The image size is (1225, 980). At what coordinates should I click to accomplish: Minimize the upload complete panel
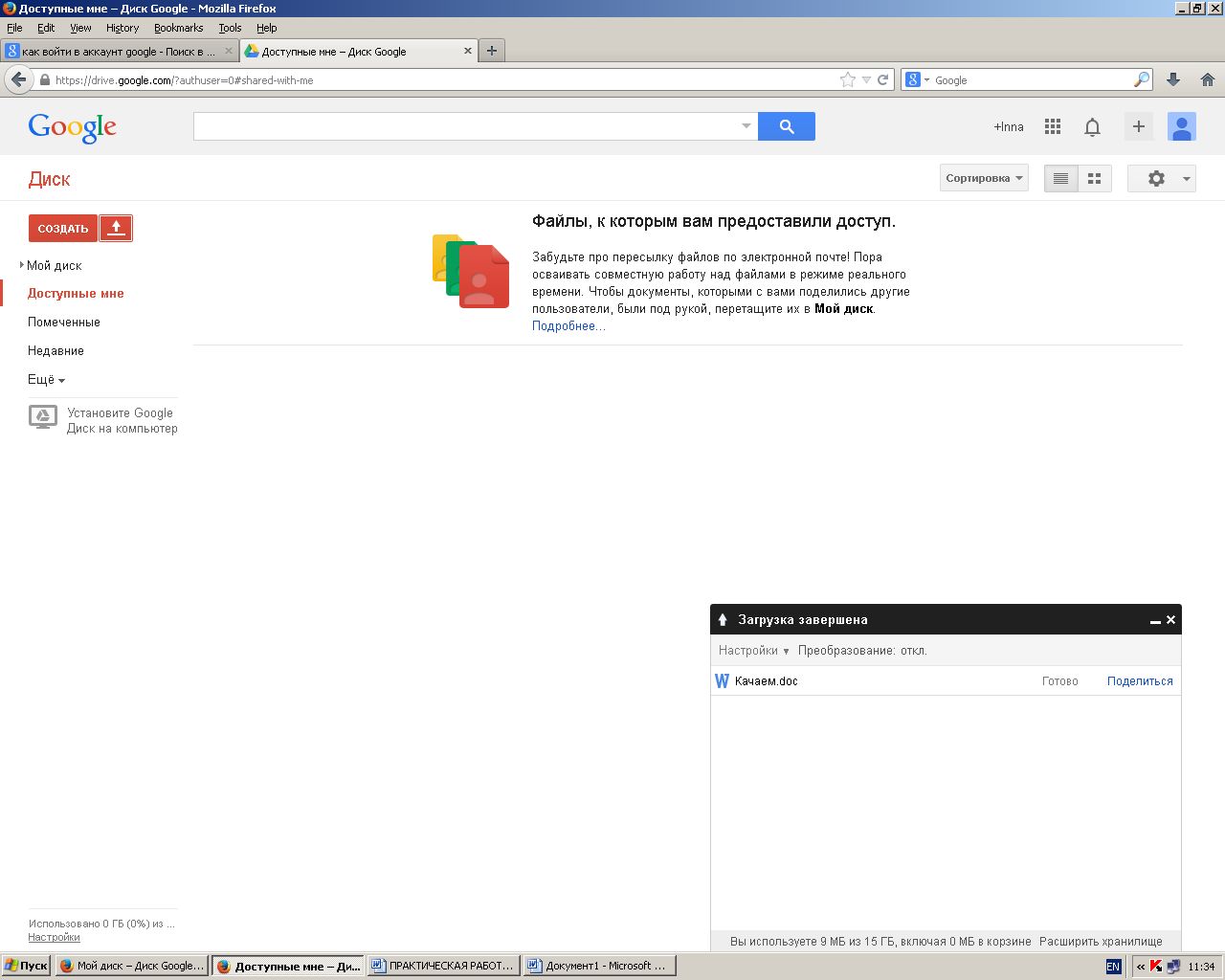(x=1155, y=620)
